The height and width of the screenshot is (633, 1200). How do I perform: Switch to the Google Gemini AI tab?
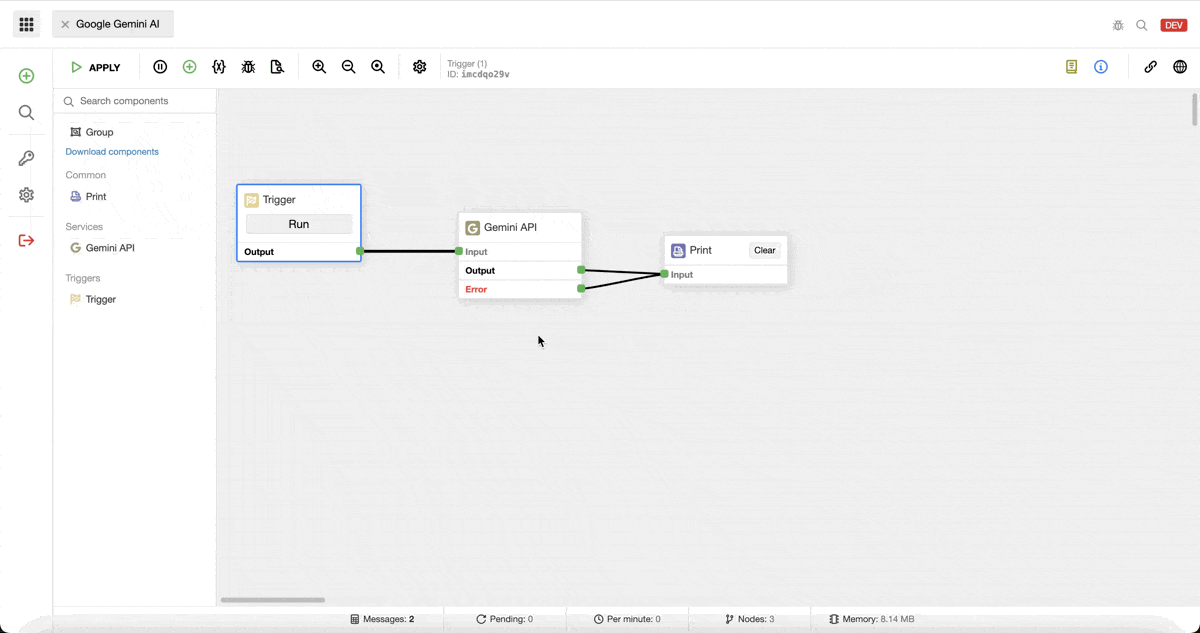(x=118, y=24)
